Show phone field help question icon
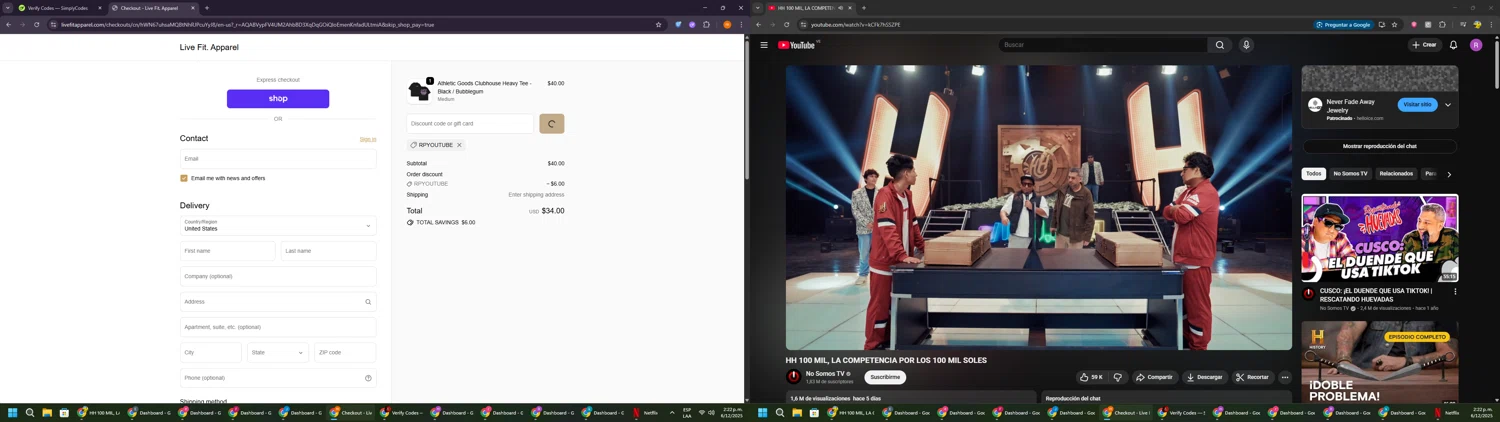Viewport: 1500px width, 422px height. coord(368,378)
